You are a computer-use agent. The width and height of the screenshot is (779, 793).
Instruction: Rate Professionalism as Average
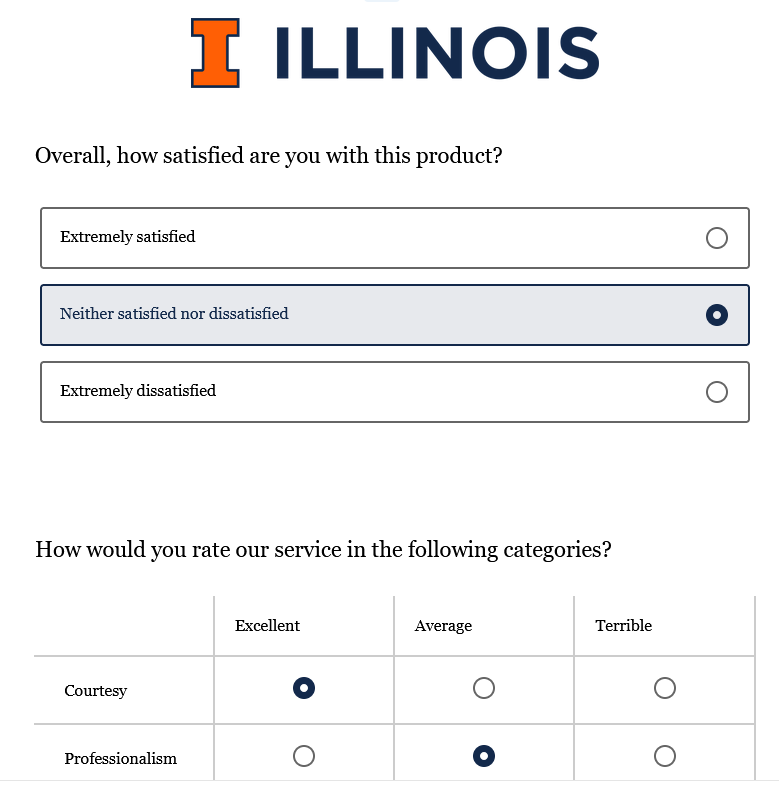(484, 756)
